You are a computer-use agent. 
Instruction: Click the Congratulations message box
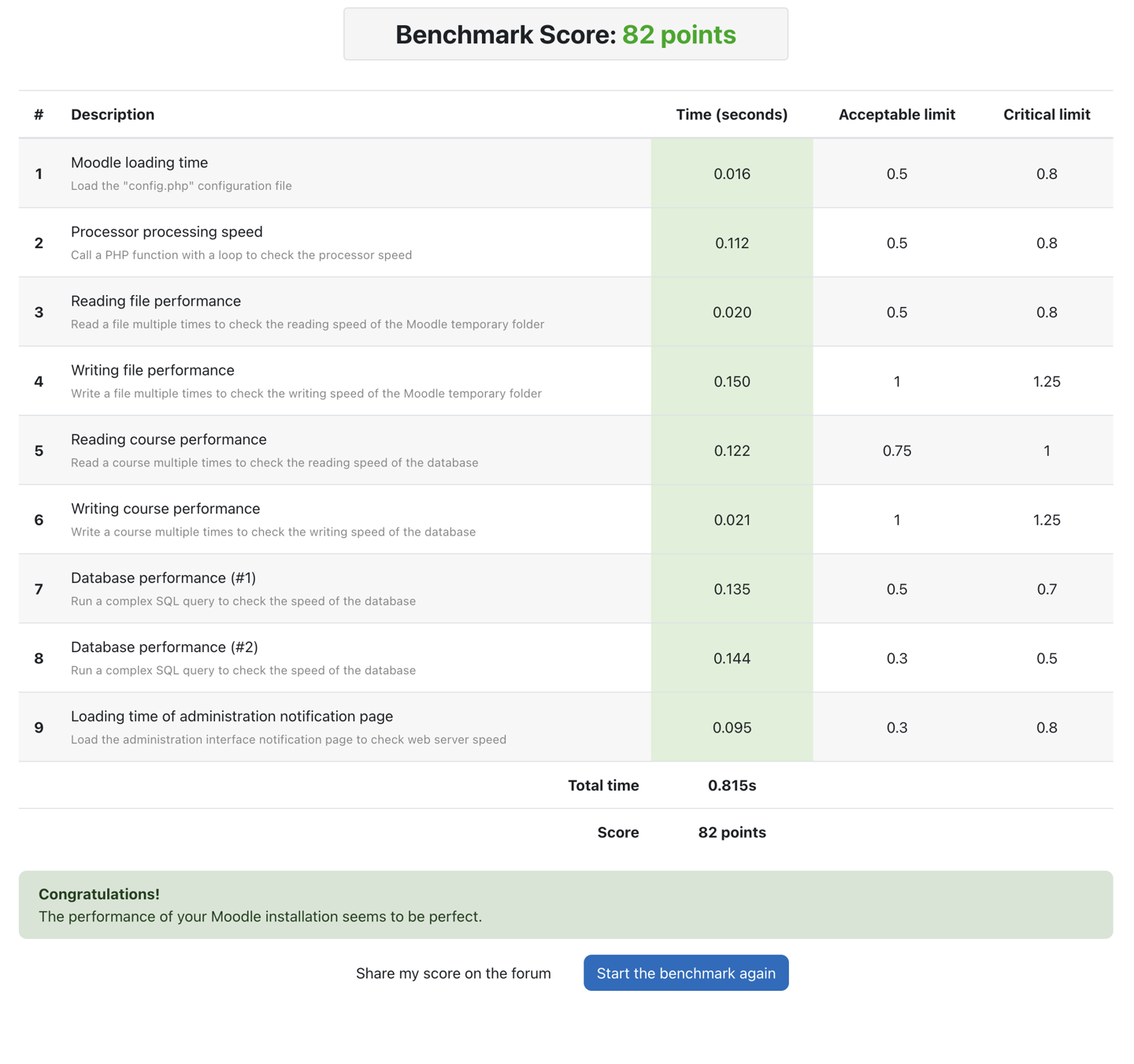(565, 904)
